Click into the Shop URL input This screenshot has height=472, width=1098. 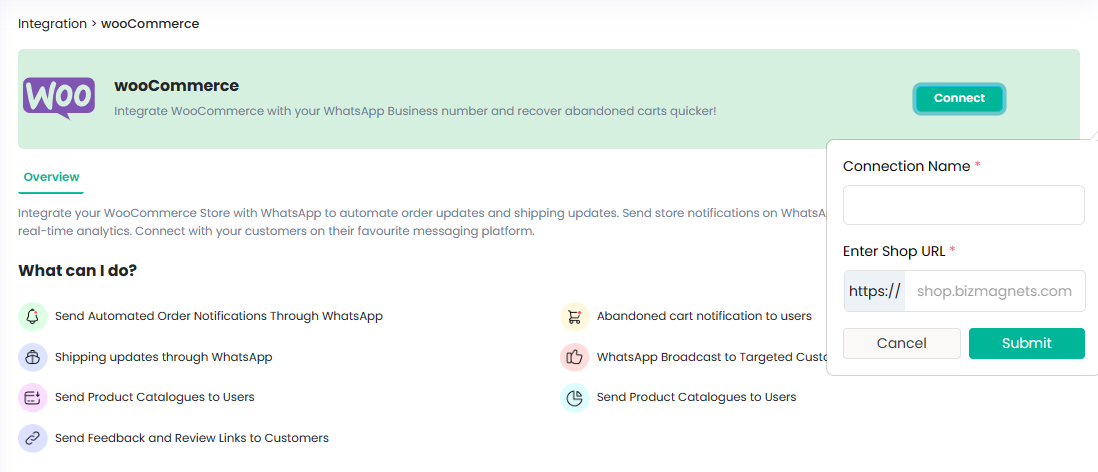[994, 291]
